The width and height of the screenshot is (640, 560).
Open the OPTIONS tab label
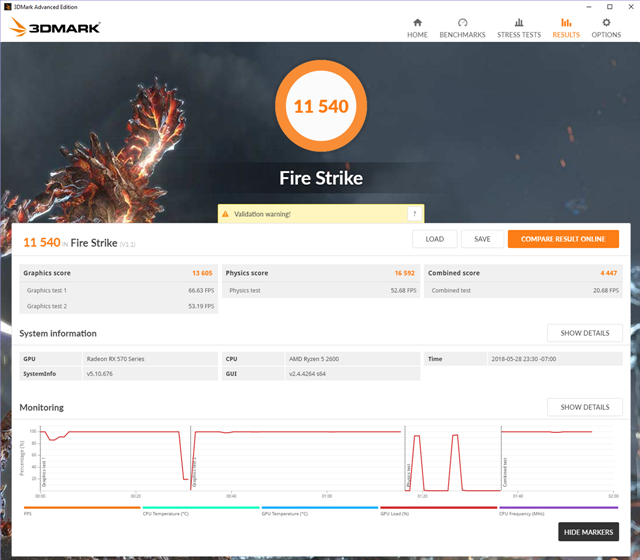606,35
